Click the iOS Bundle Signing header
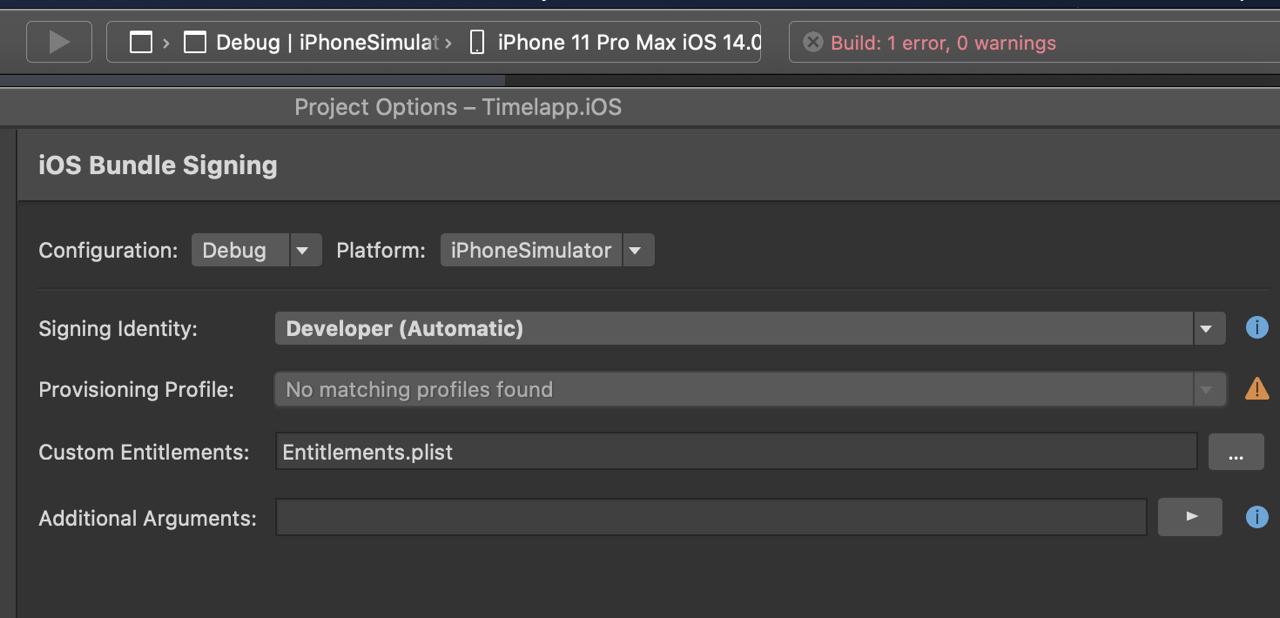The width and height of the screenshot is (1280, 618). (158, 165)
